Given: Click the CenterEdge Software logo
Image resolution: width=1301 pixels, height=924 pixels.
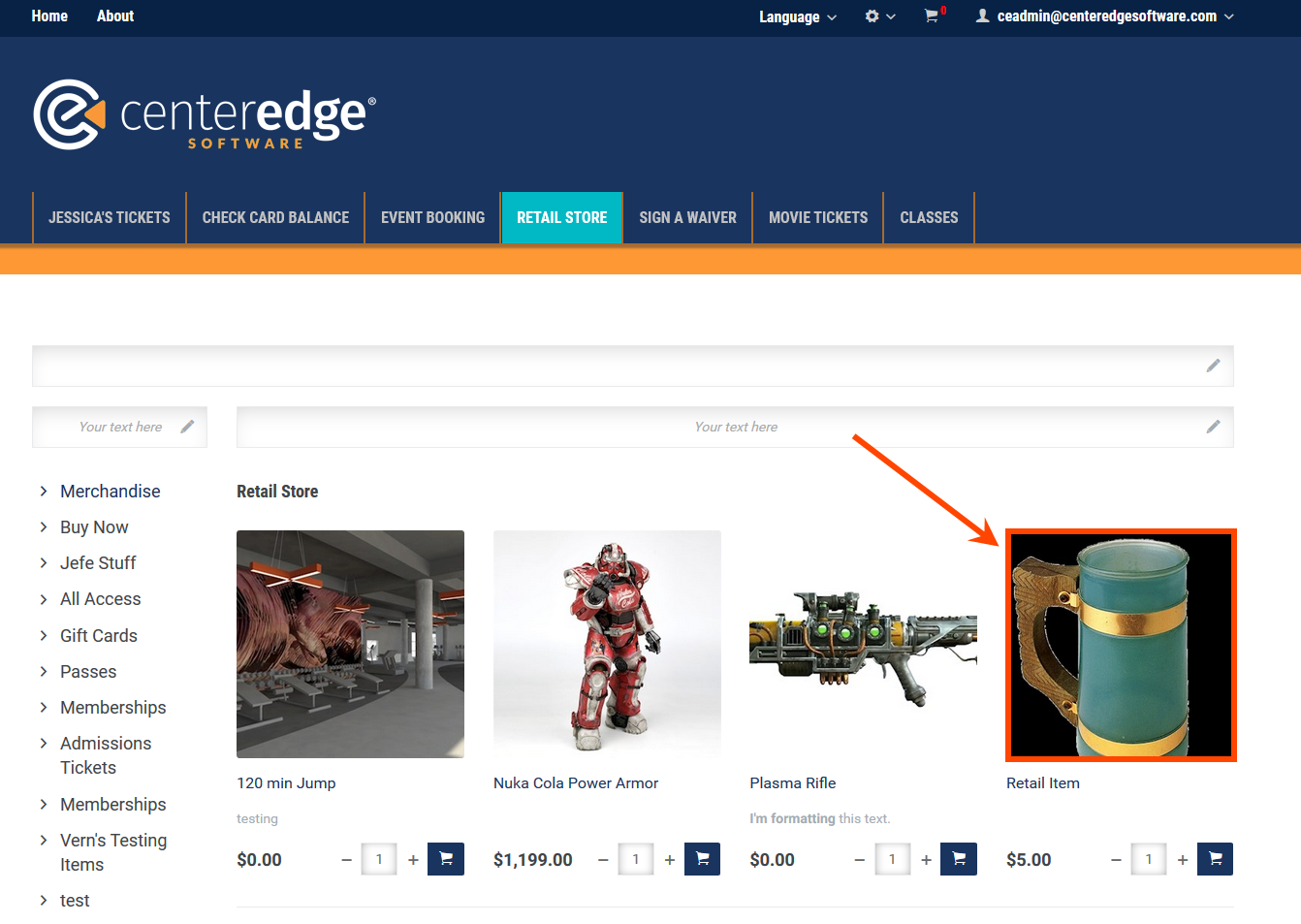Looking at the screenshot, I should pyautogui.click(x=205, y=114).
